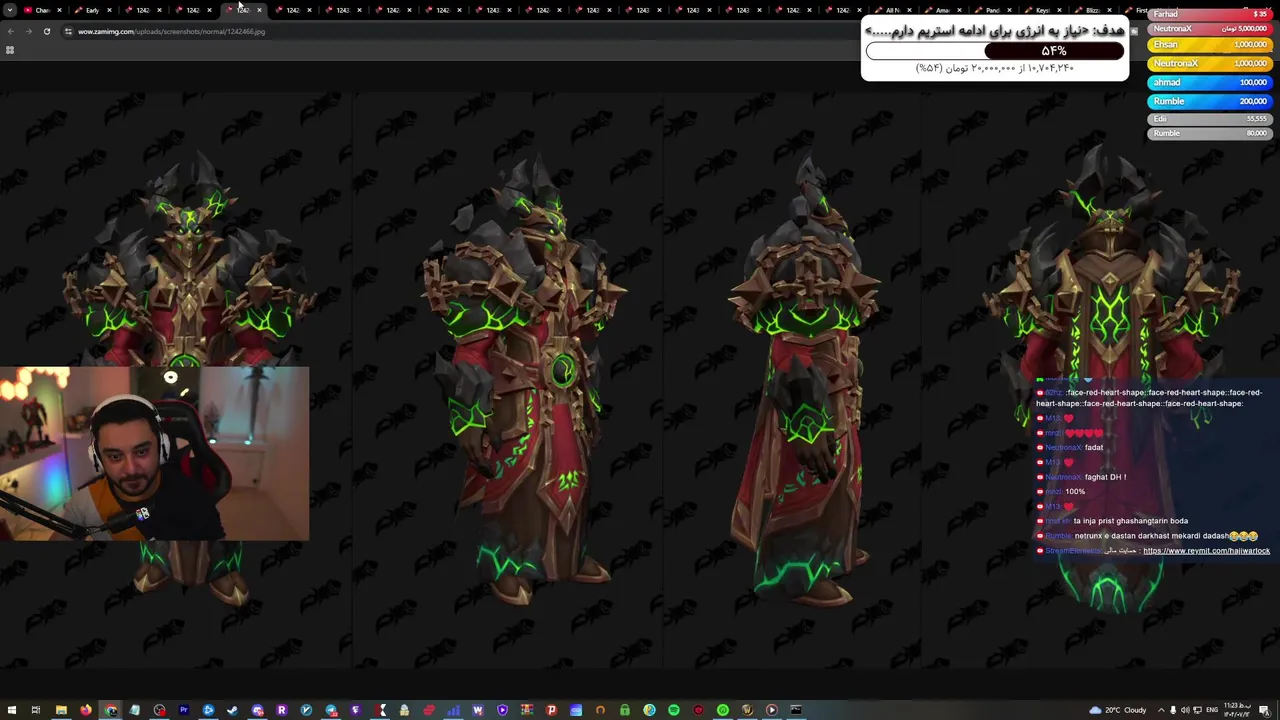Image resolution: width=1280 pixels, height=720 pixels.
Task: Open the terminal icon on the taskbar
Action: (x=796, y=710)
